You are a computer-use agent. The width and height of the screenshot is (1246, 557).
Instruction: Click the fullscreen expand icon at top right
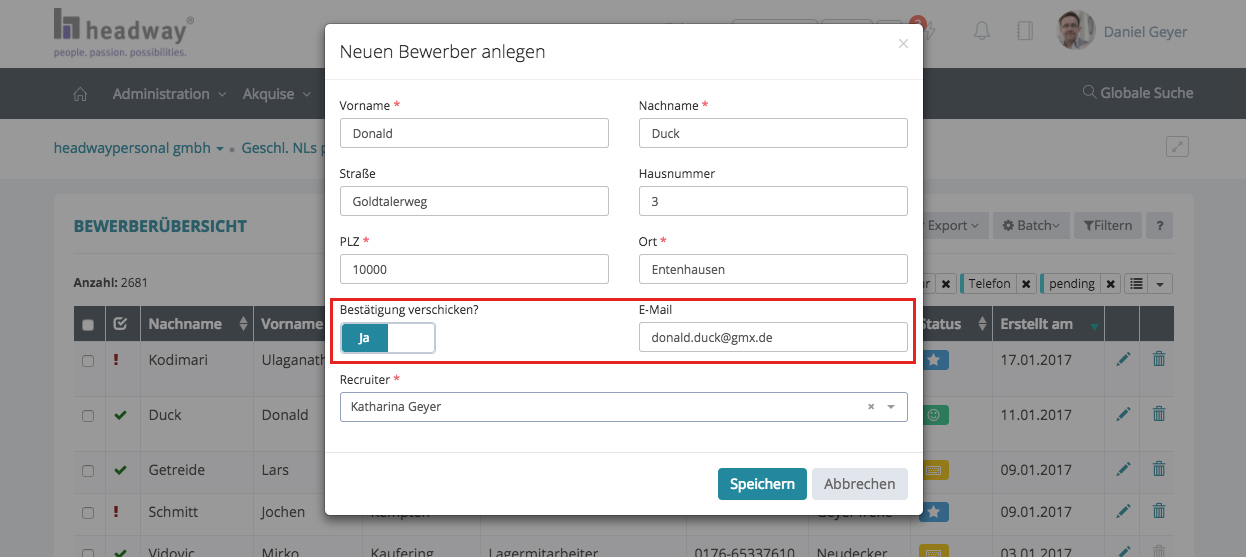point(1178,147)
